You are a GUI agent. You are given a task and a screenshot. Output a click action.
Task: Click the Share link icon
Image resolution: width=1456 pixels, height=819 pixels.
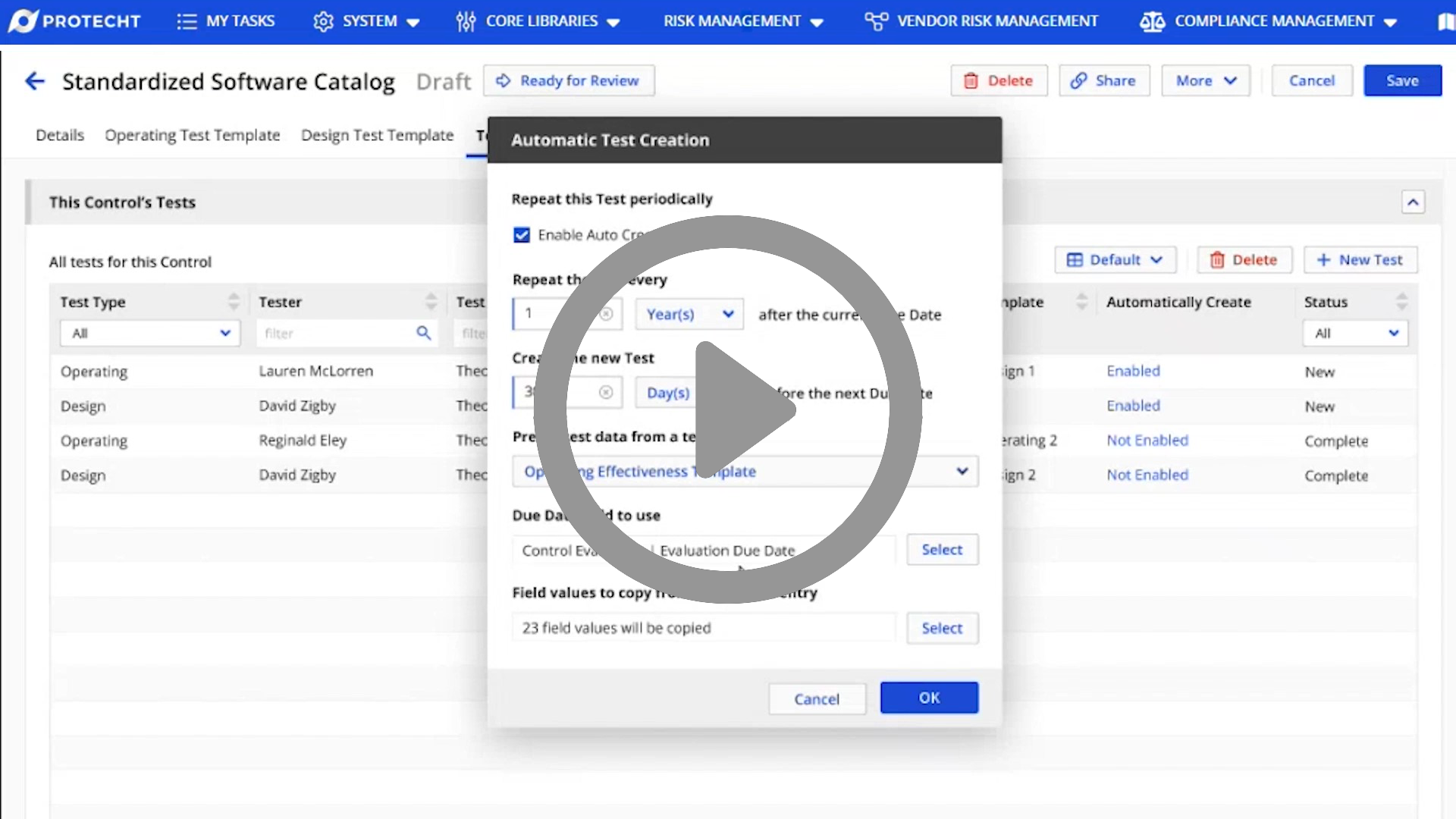coord(1080,80)
